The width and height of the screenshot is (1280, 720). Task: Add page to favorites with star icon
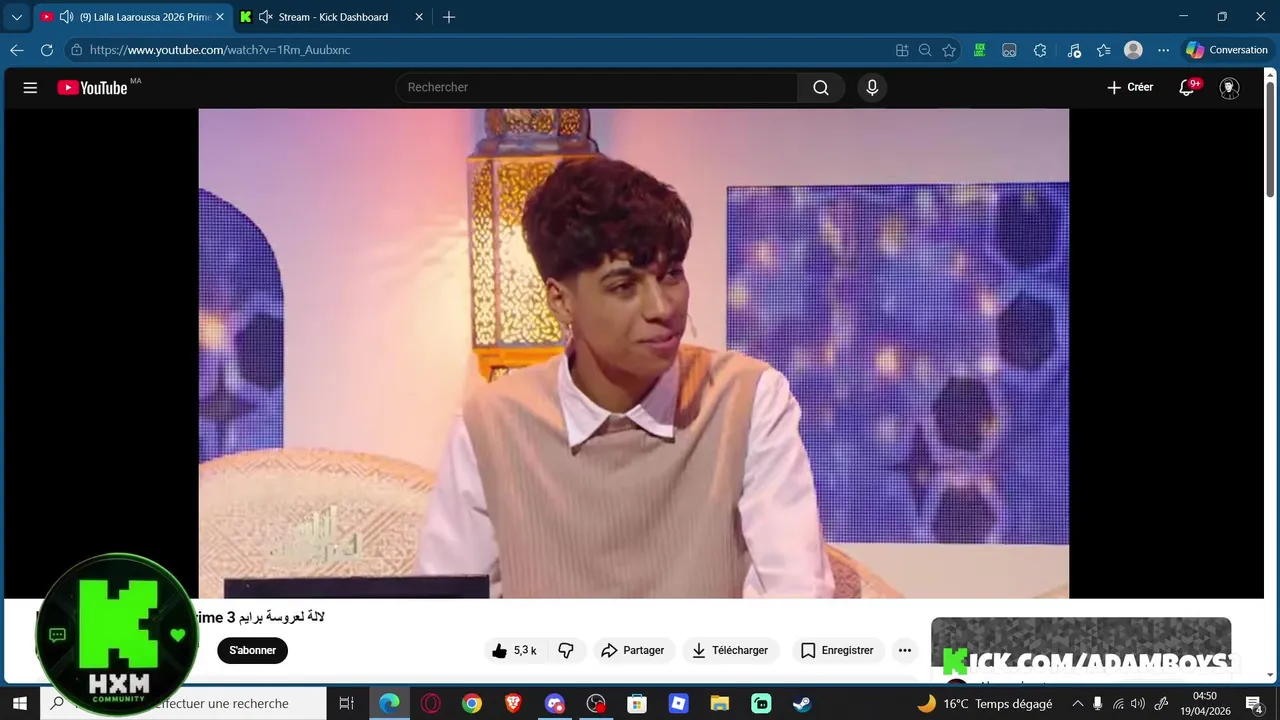(x=949, y=50)
